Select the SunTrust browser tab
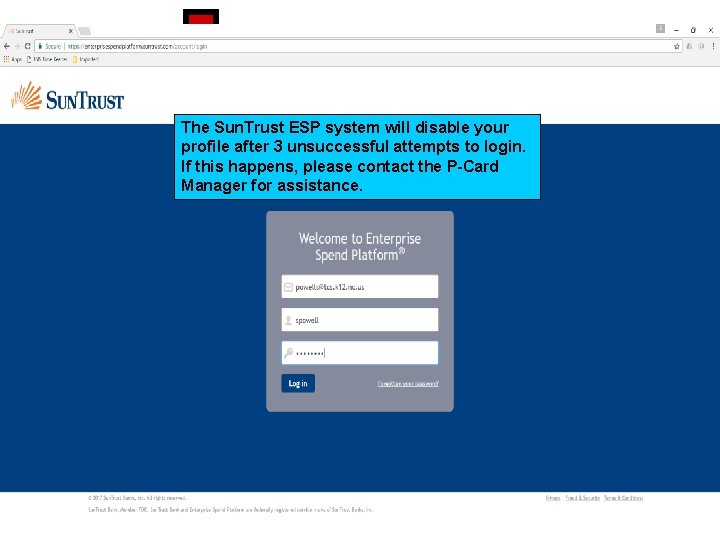The height and width of the screenshot is (540, 720). pos(39,31)
